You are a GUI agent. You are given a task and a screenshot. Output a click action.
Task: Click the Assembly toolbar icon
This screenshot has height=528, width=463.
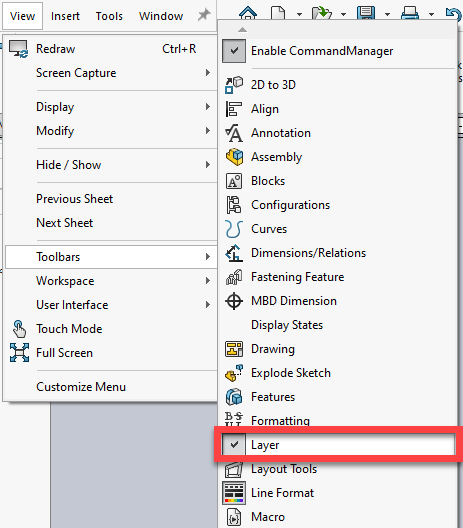coord(234,157)
